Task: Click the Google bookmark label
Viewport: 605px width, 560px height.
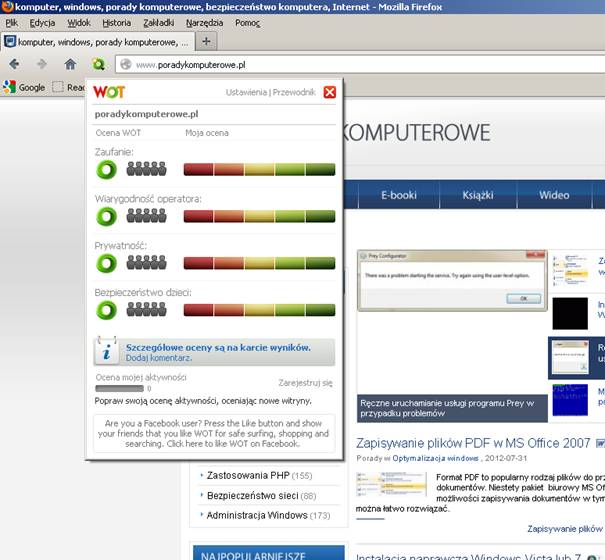Action: pos(32,88)
